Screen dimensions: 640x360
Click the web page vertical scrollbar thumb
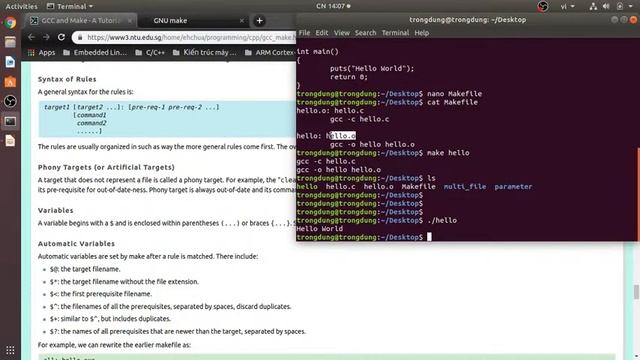coord(636,292)
